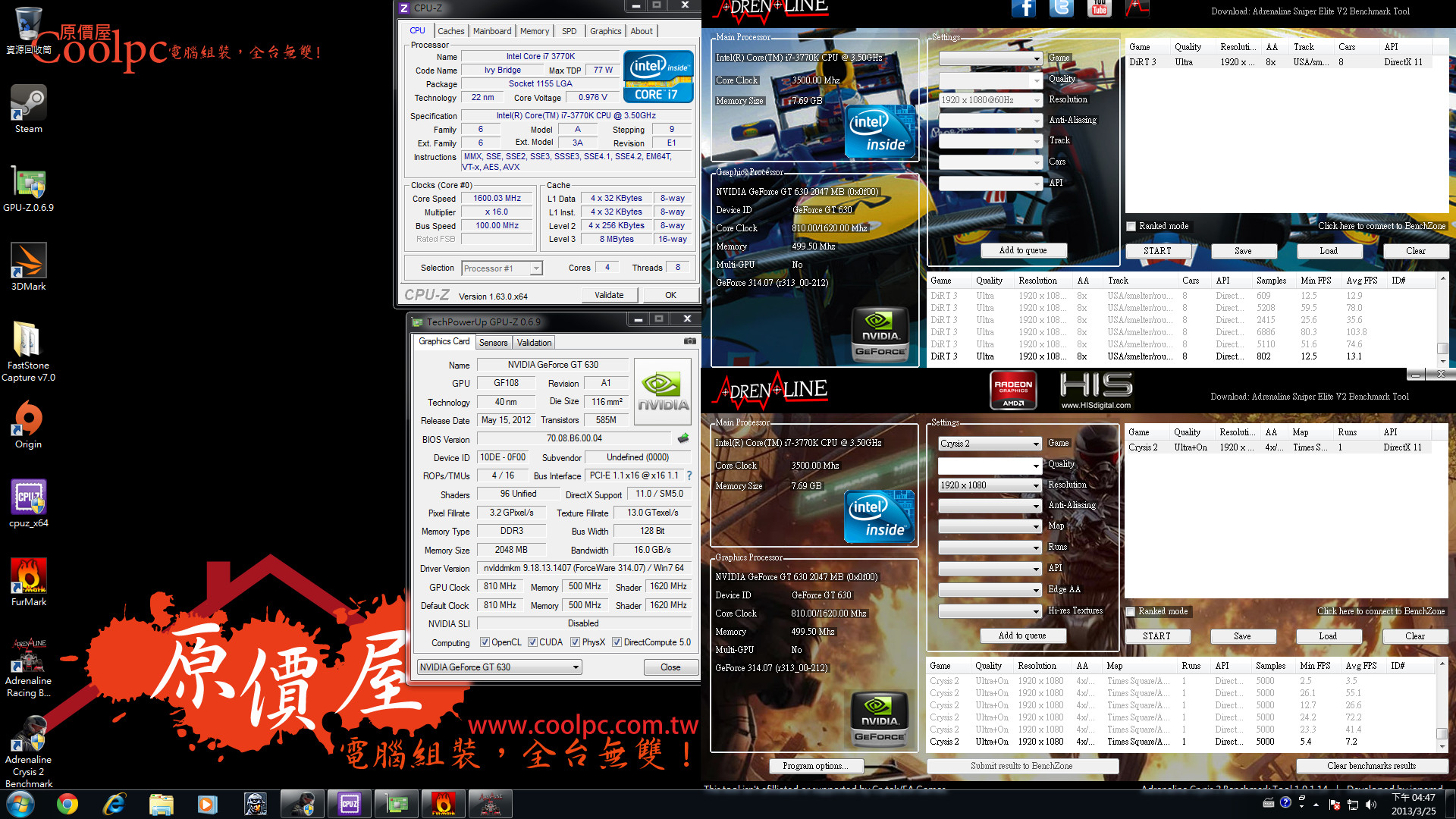Click the Radeon Graphics logo in Crysis 2 tool
The height and width of the screenshot is (819, 1456).
pyautogui.click(x=1013, y=390)
